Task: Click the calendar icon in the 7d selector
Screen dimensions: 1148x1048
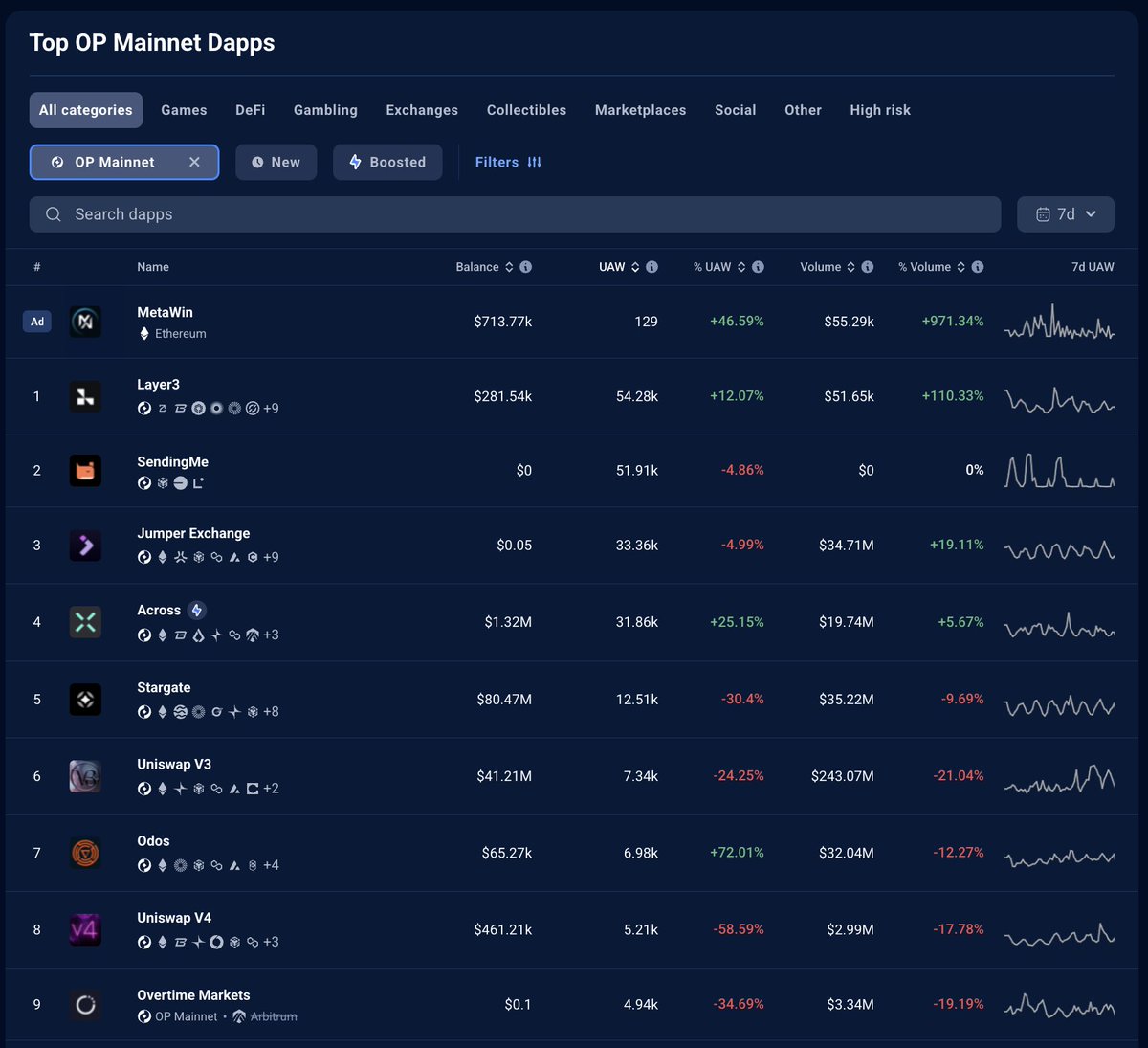Action: click(x=1043, y=214)
